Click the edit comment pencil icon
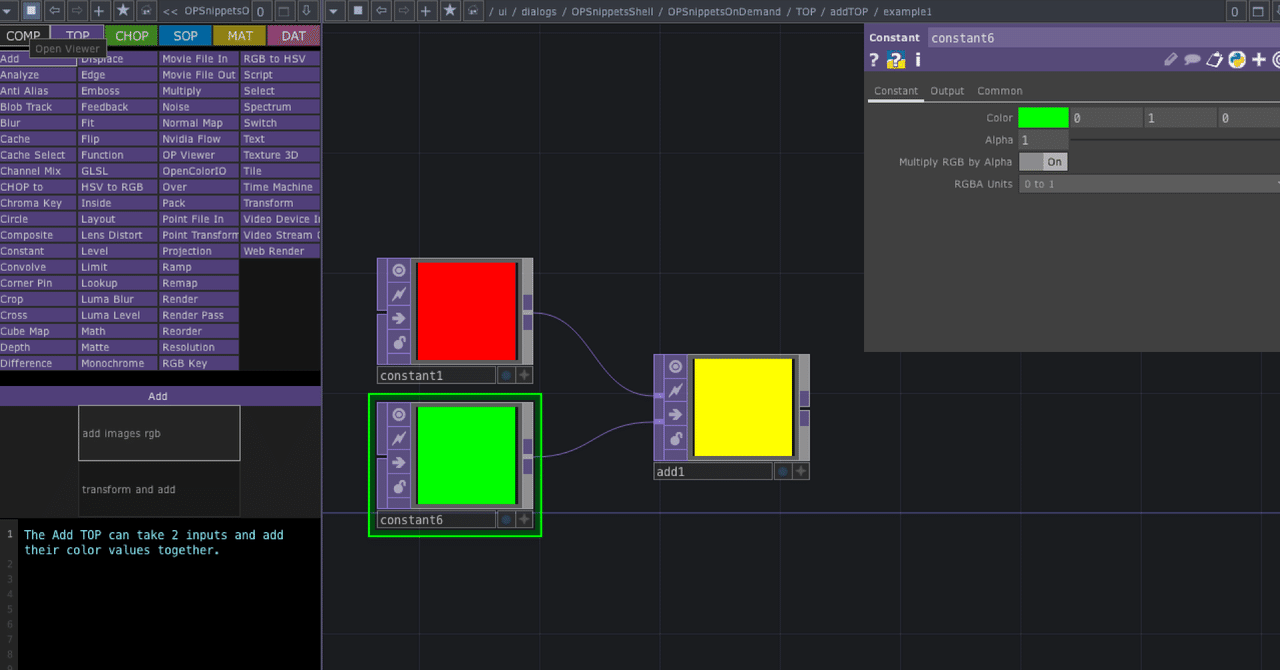Screen dimensions: 1280x670 (x=1171, y=59)
